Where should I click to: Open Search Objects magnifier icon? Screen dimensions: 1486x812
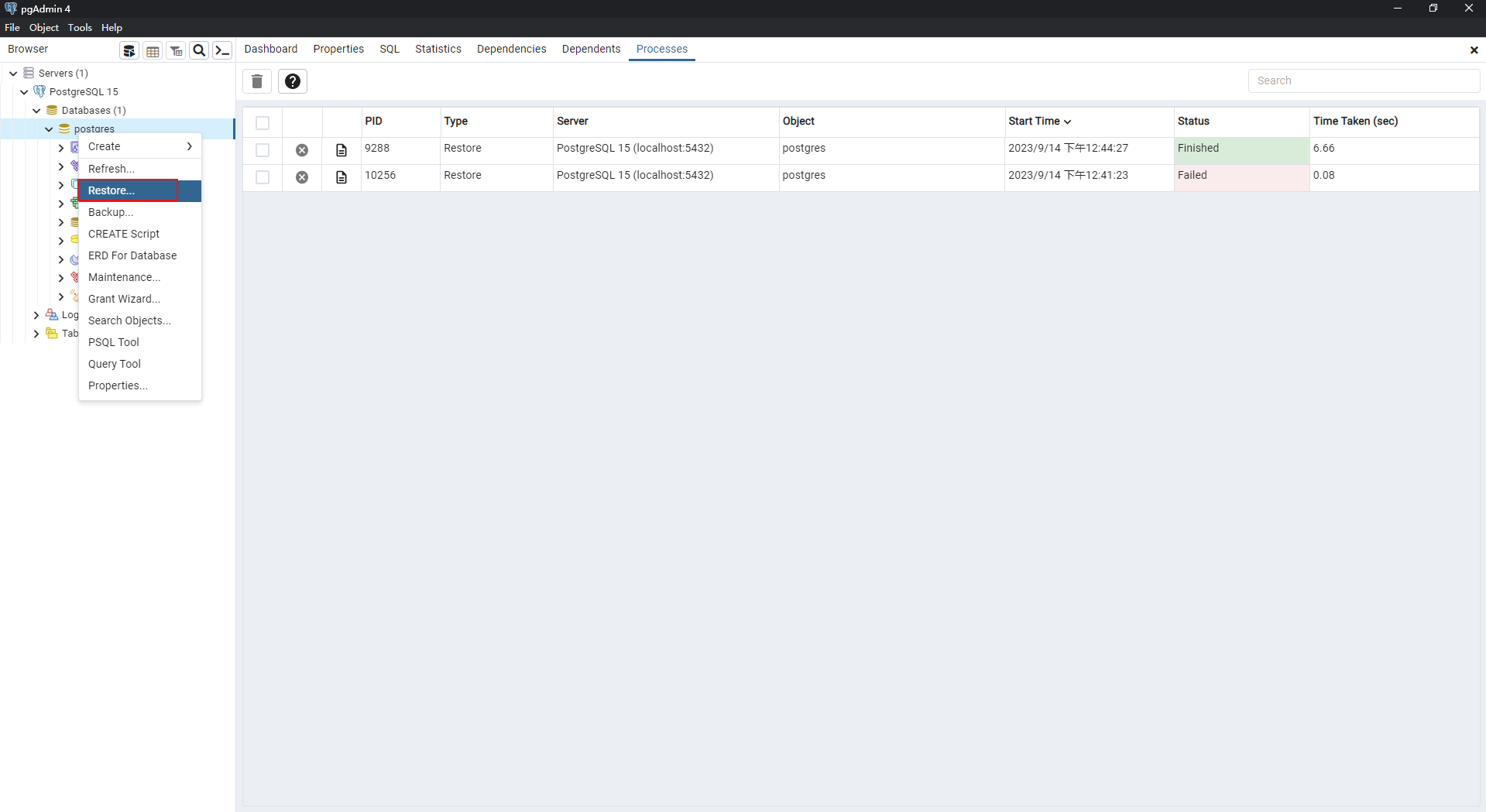point(199,51)
